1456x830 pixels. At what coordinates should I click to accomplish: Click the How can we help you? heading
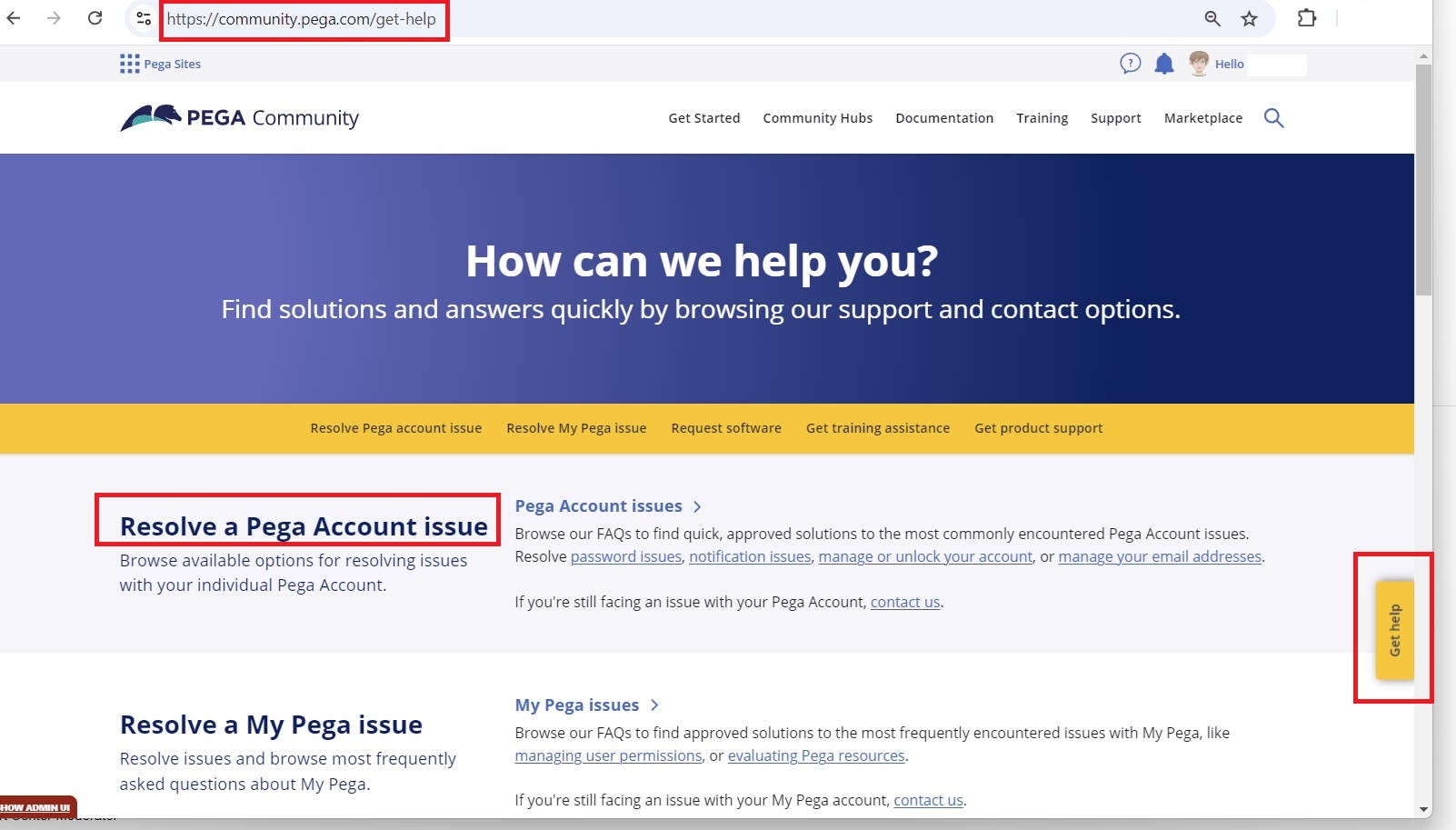tap(702, 261)
